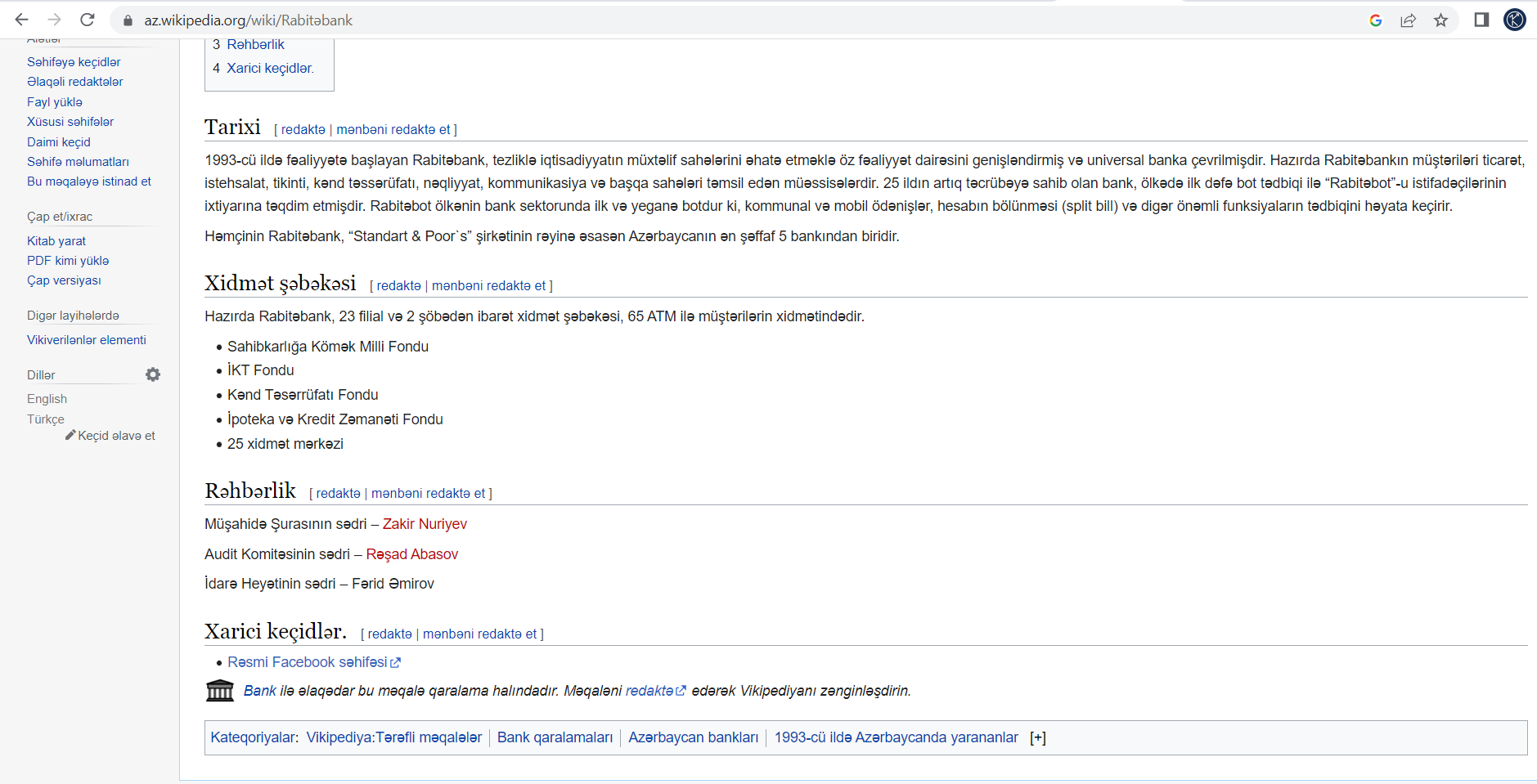
Task: Open the red link Reşad Abasov
Action: pos(412,554)
